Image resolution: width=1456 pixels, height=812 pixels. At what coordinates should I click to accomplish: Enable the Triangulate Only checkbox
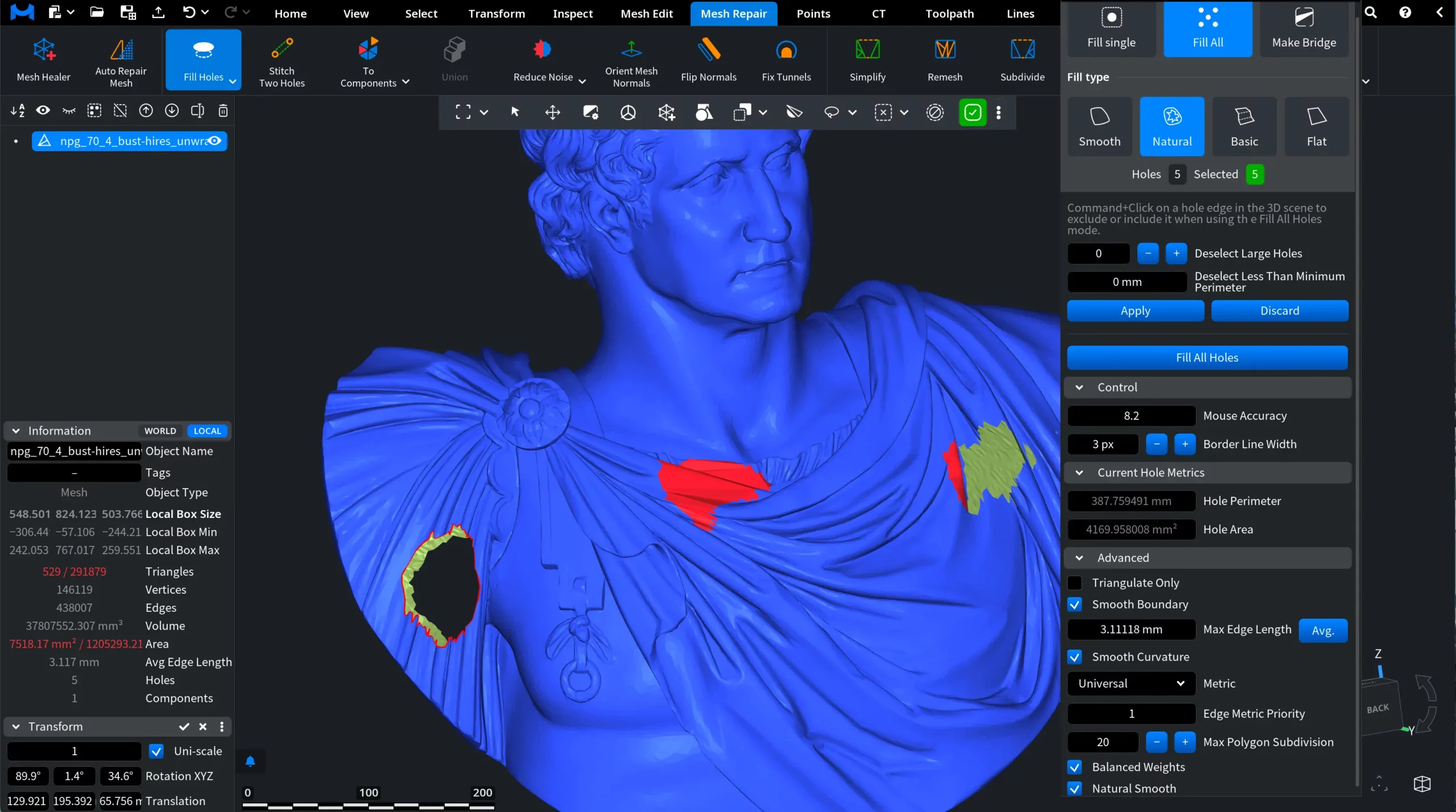pos(1074,583)
